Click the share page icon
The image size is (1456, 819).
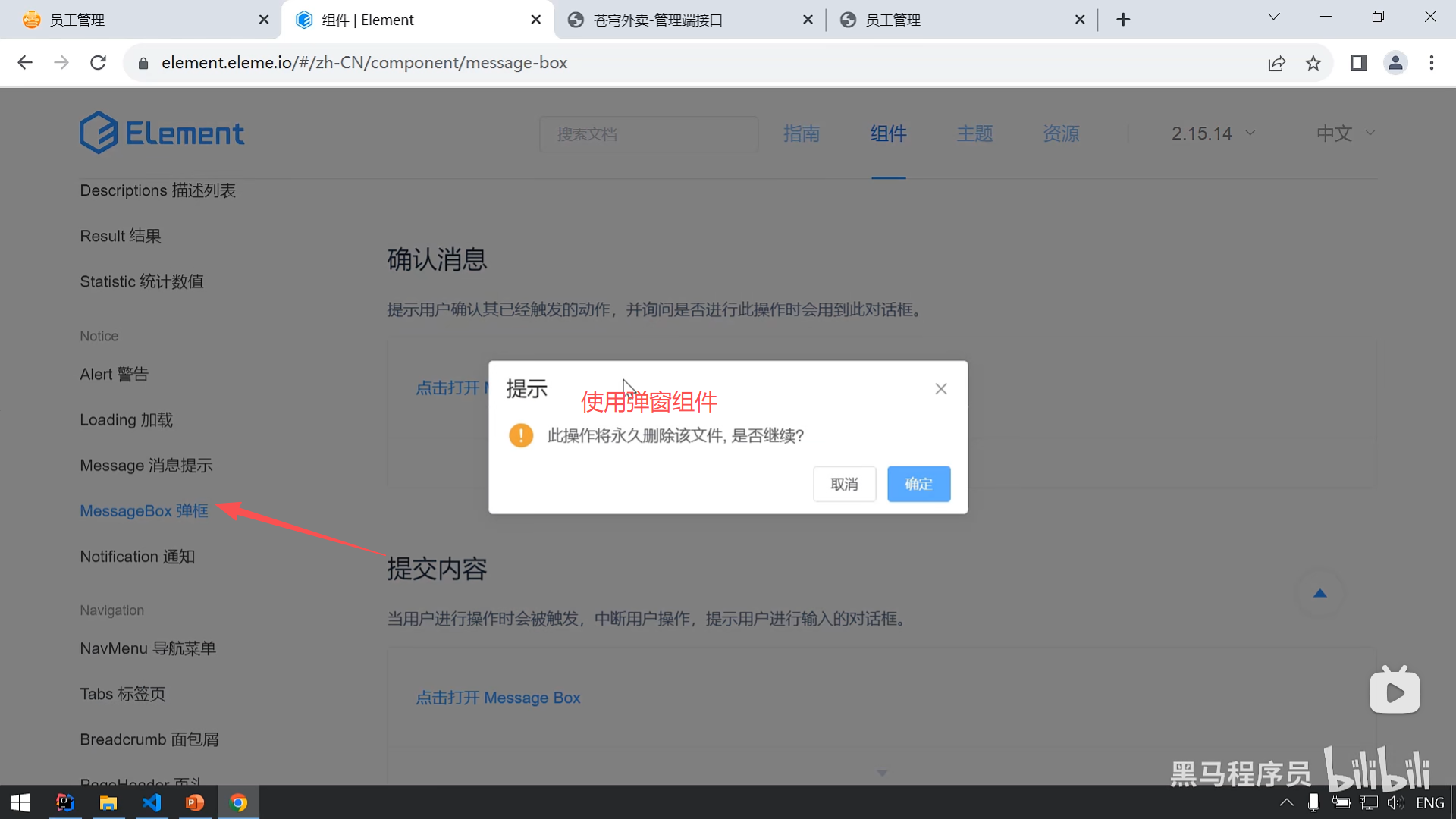tap(1277, 63)
